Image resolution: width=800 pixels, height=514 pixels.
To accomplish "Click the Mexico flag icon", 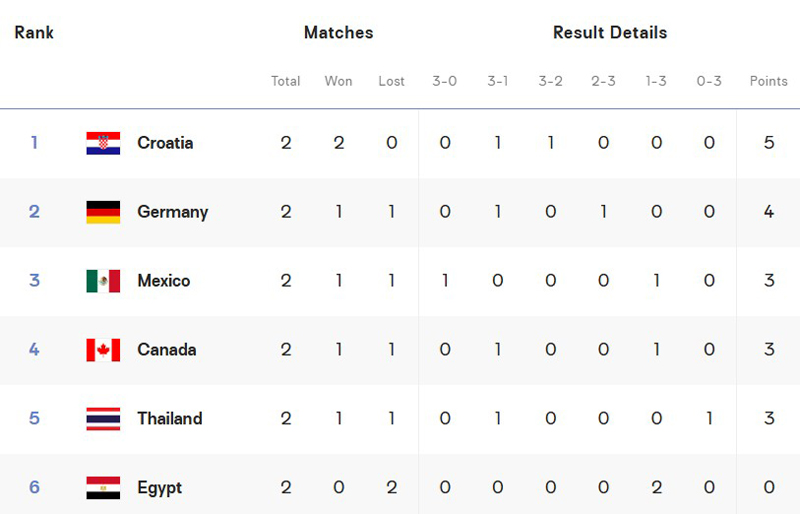I will coord(103,281).
